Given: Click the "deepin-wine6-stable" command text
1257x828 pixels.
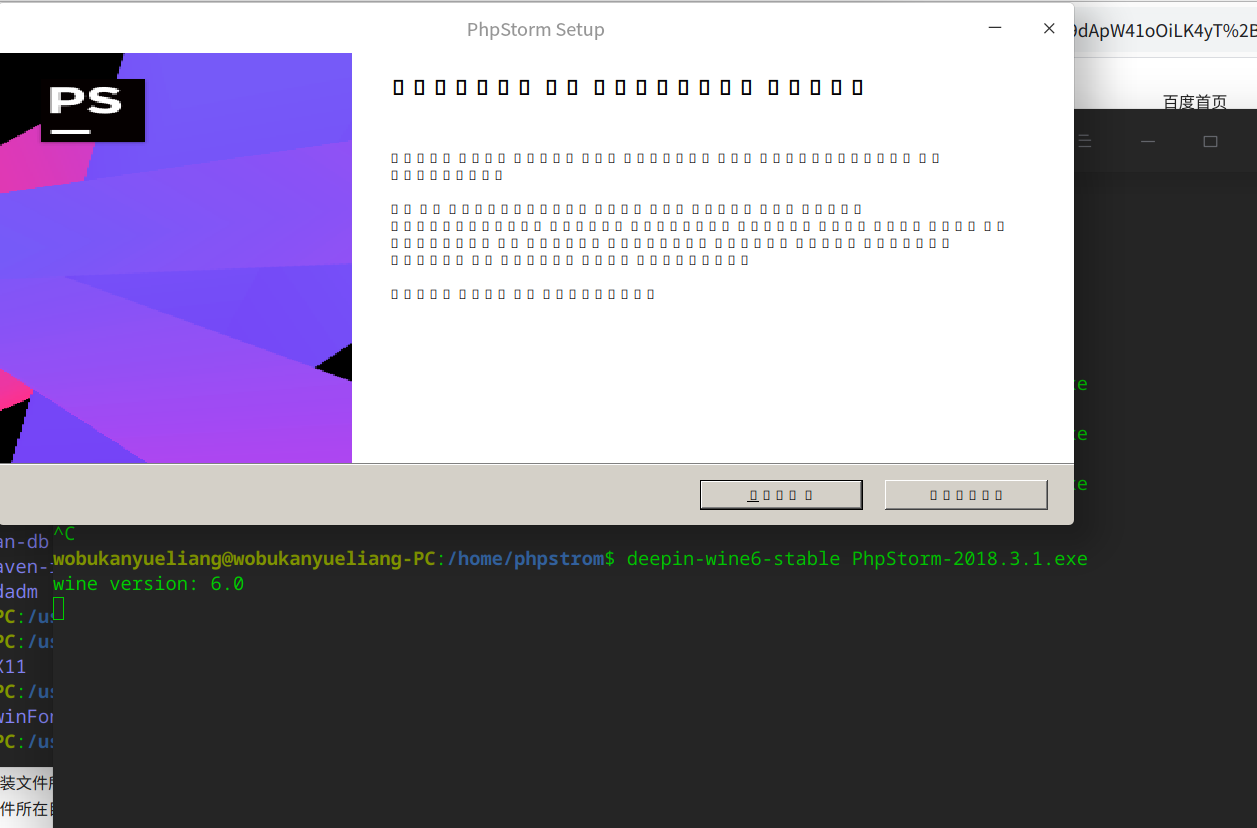Looking at the screenshot, I should (733, 558).
